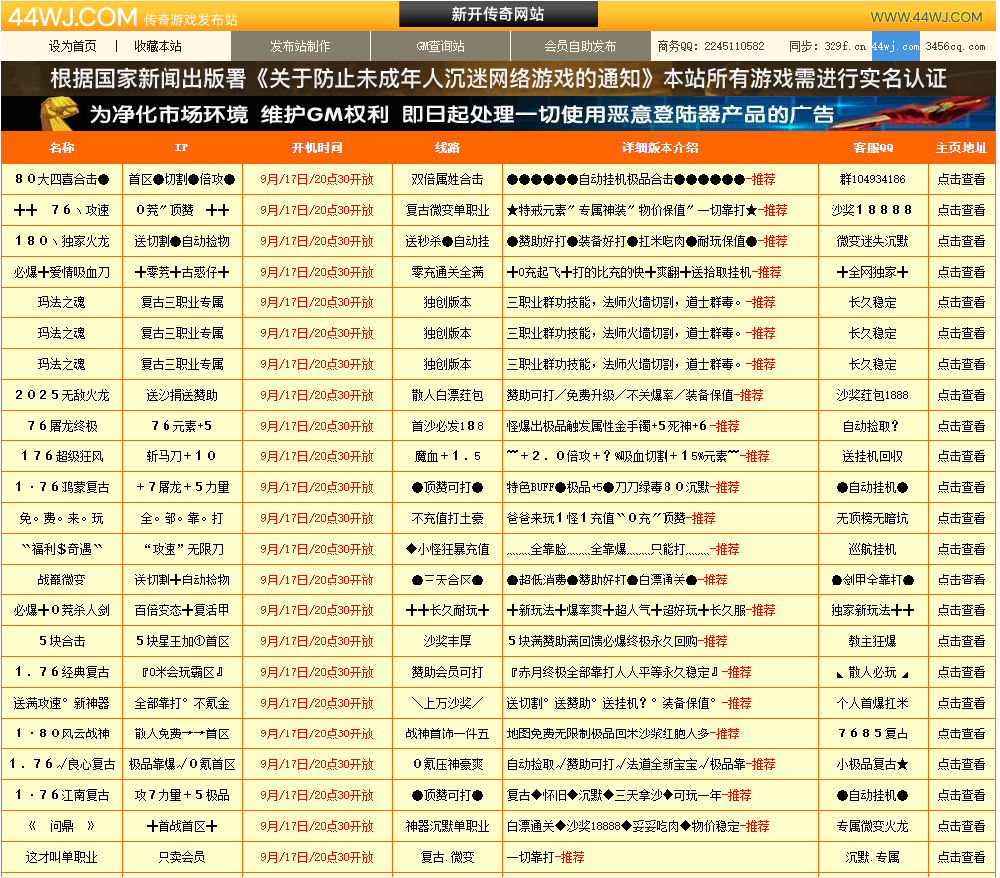Open the 新开传奇网站 header button
The image size is (1000, 878).
pyautogui.click(x=498, y=14)
